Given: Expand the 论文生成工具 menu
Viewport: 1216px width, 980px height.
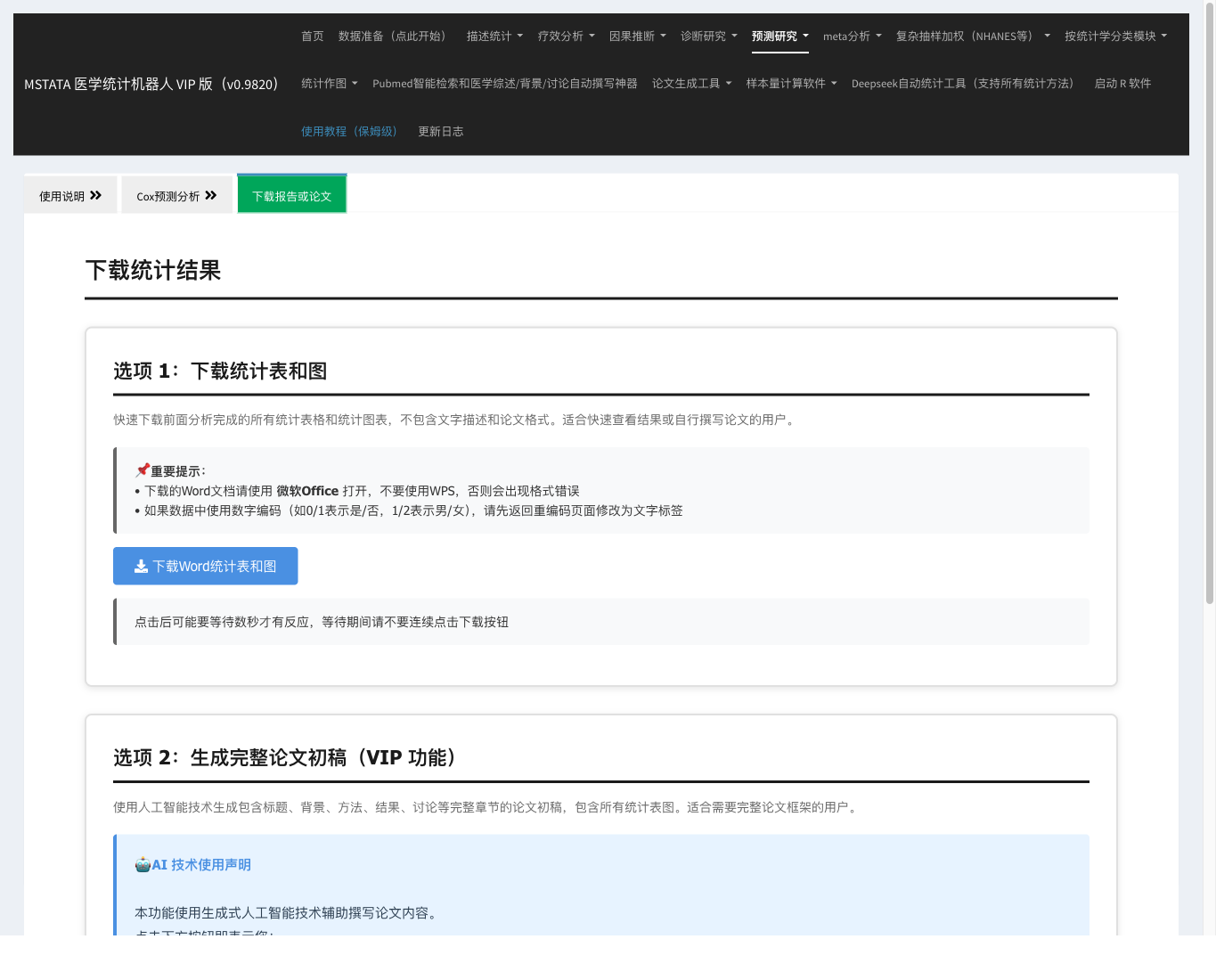Looking at the screenshot, I should click(x=691, y=84).
